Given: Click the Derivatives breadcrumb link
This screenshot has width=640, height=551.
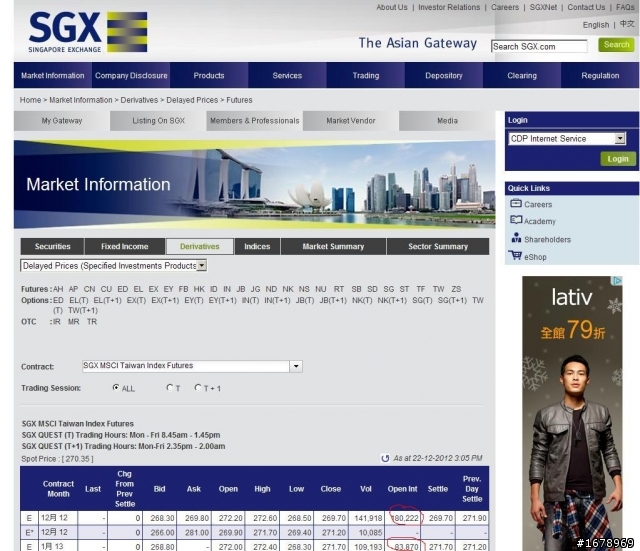Looking at the screenshot, I should pos(139,100).
